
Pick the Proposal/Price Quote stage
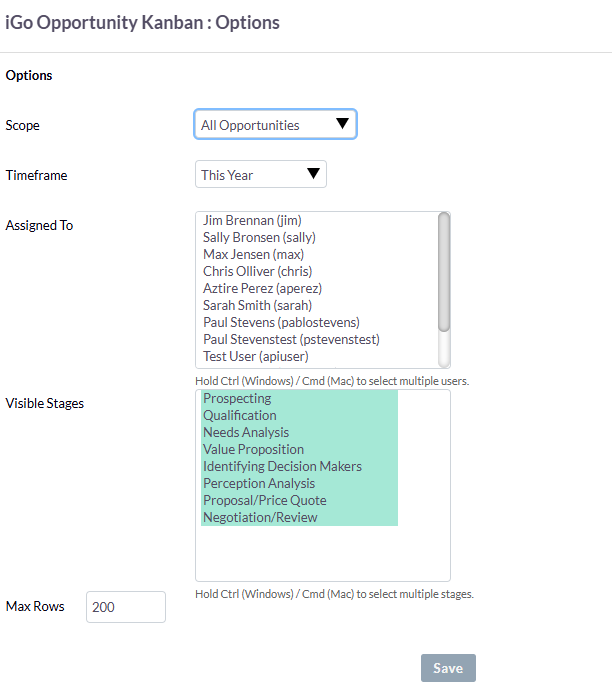click(x=264, y=500)
